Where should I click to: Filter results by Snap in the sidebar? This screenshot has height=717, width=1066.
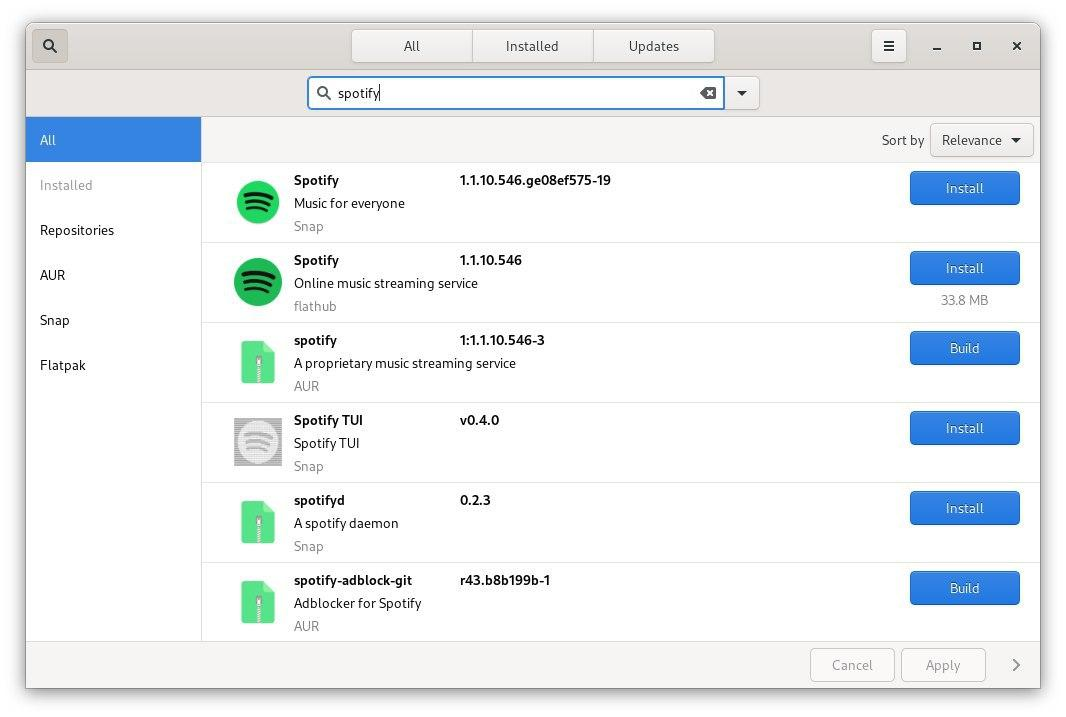tap(114, 320)
